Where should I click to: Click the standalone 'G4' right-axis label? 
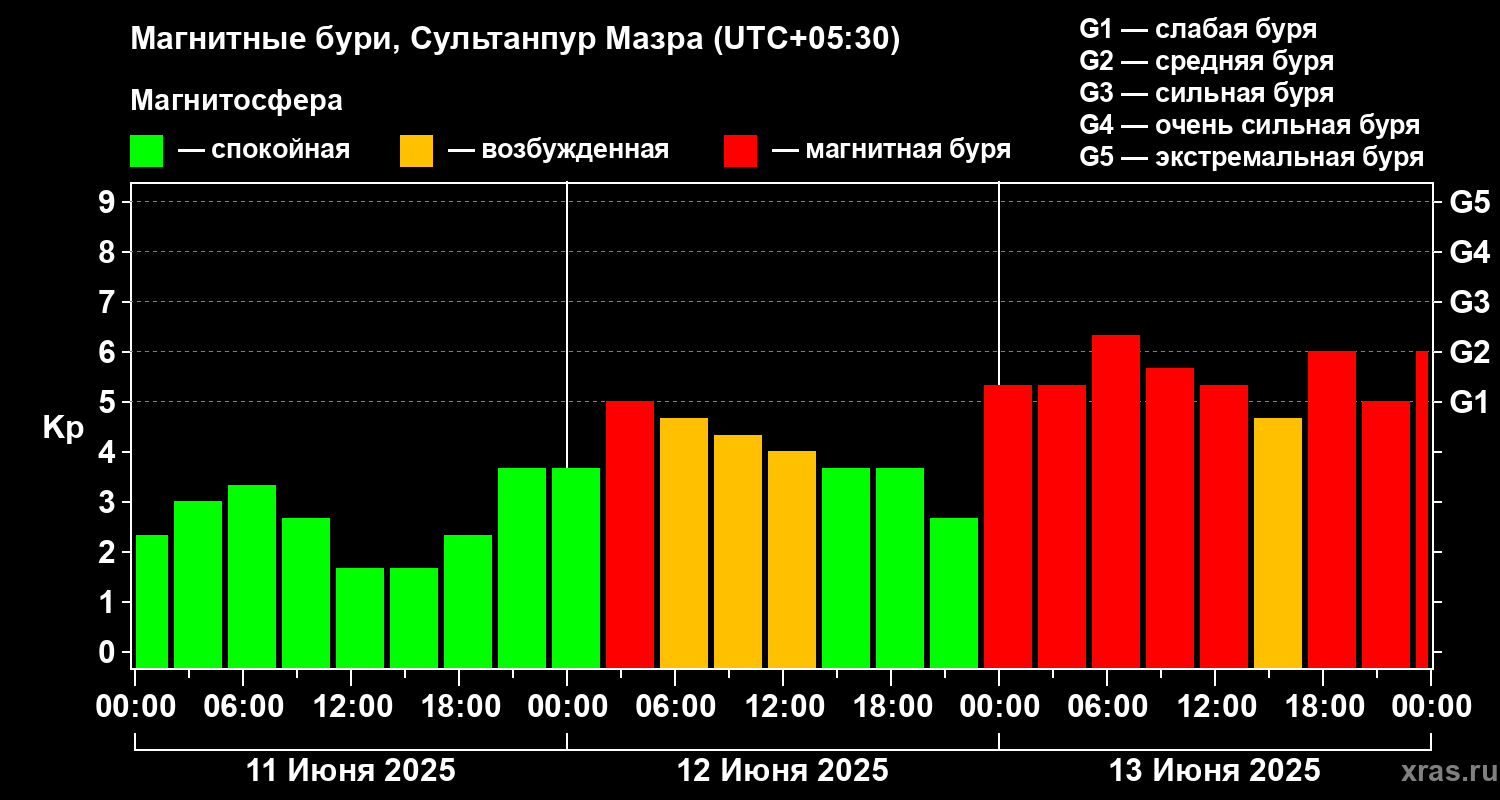coord(1469,252)
